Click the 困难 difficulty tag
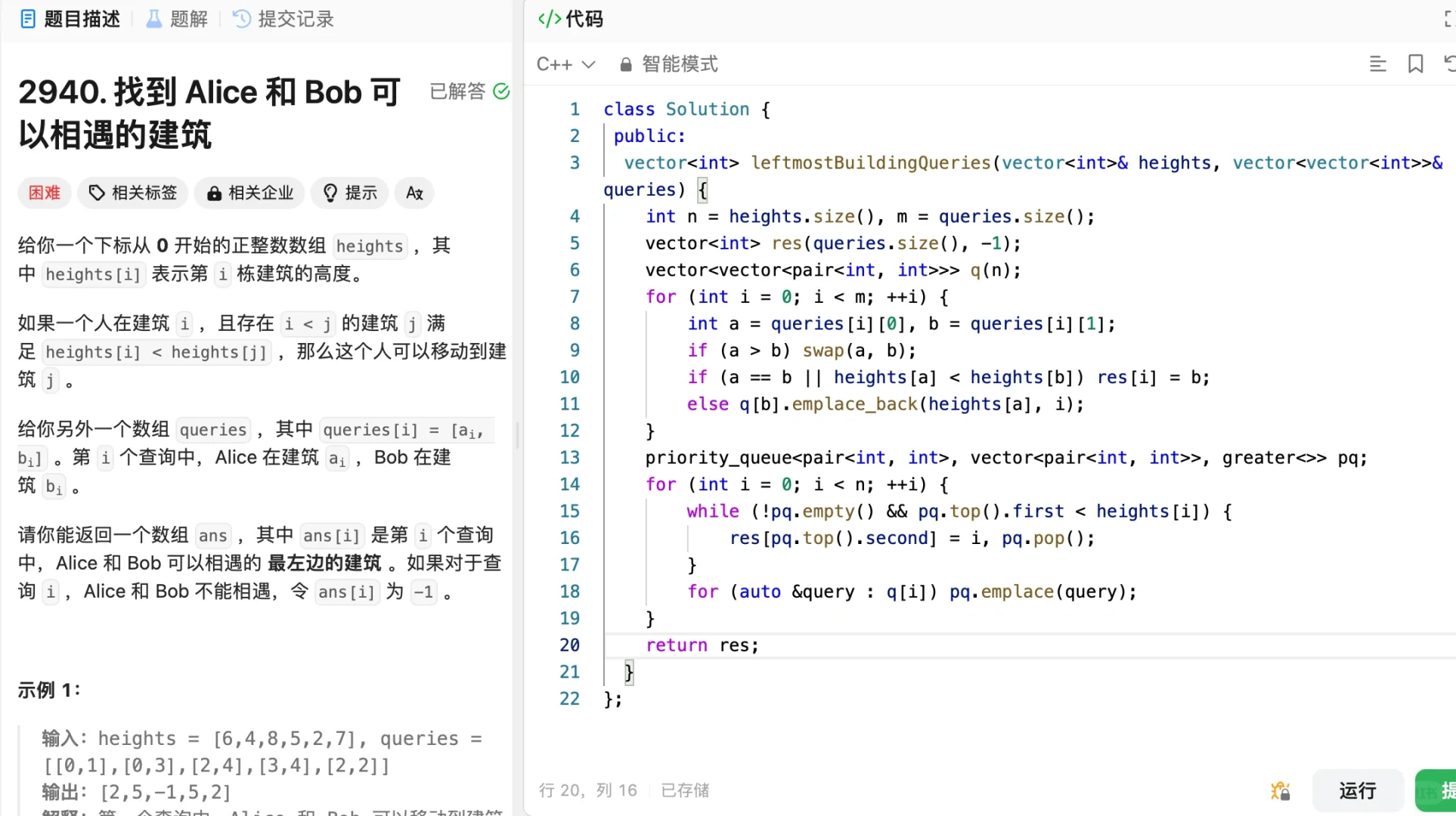The width and height of the screenshot is (1456, 816). 44,193
